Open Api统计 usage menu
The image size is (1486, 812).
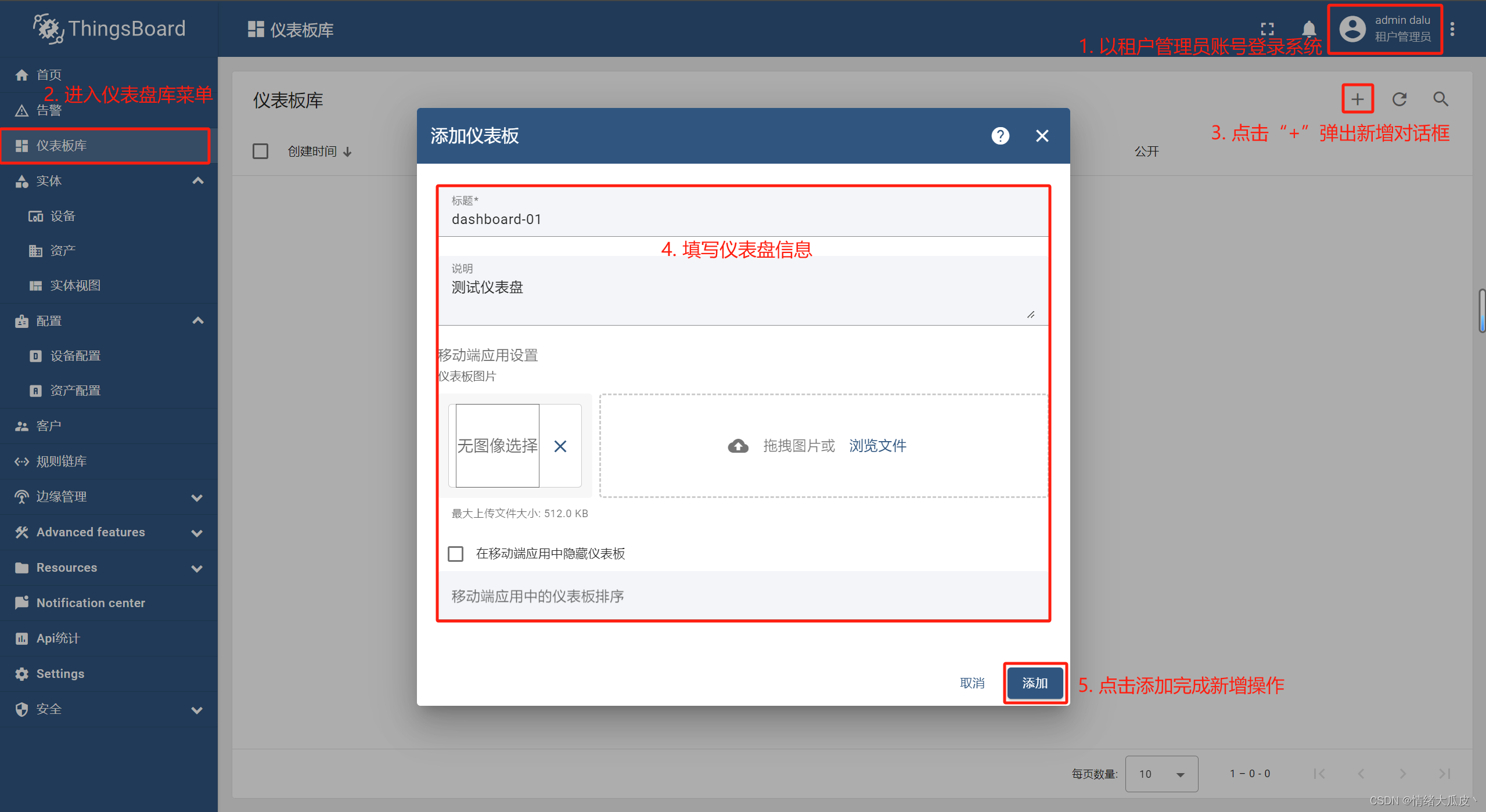109,638
